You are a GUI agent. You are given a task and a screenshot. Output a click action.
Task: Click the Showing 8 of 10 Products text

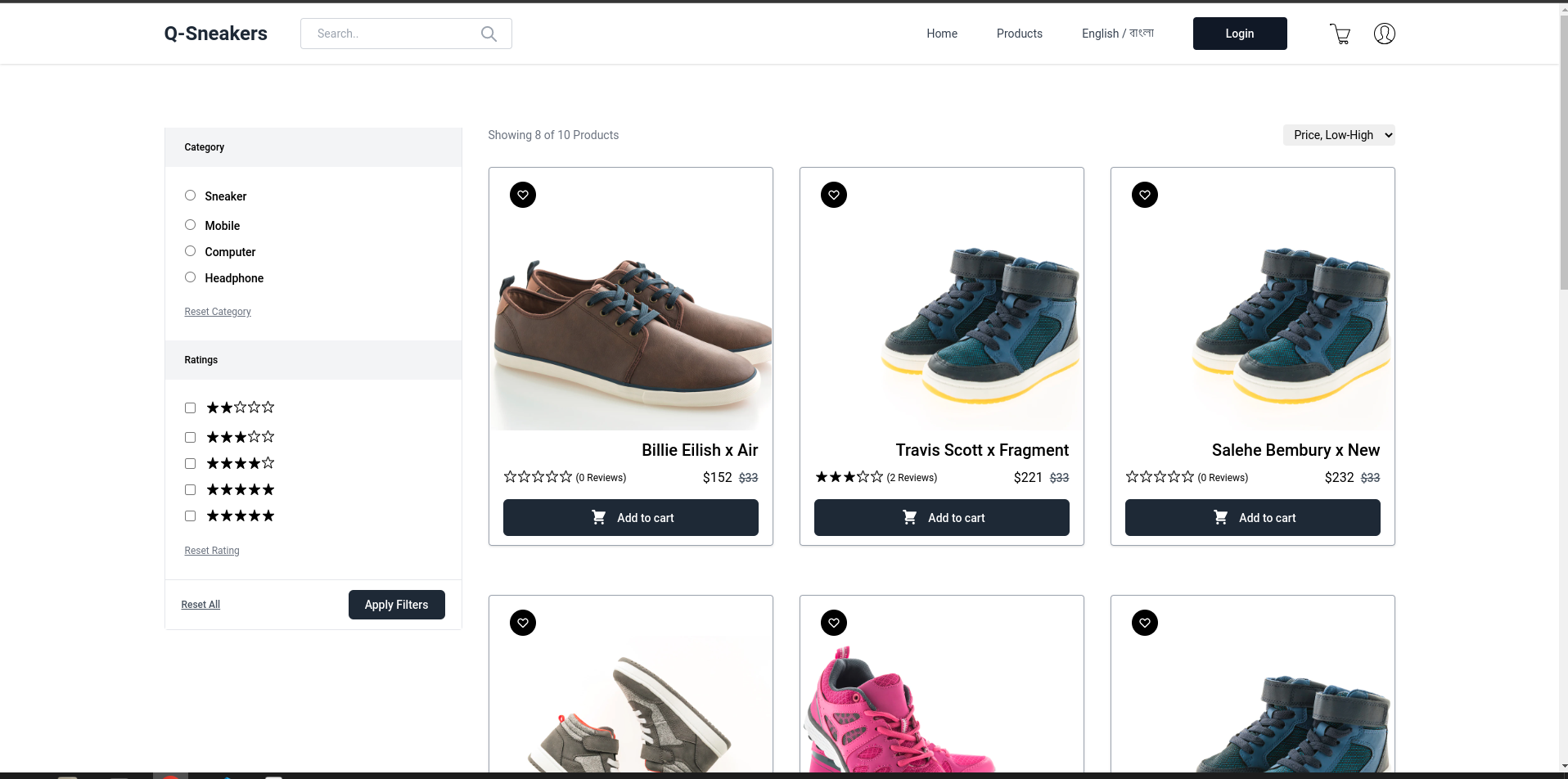point(553,135)
